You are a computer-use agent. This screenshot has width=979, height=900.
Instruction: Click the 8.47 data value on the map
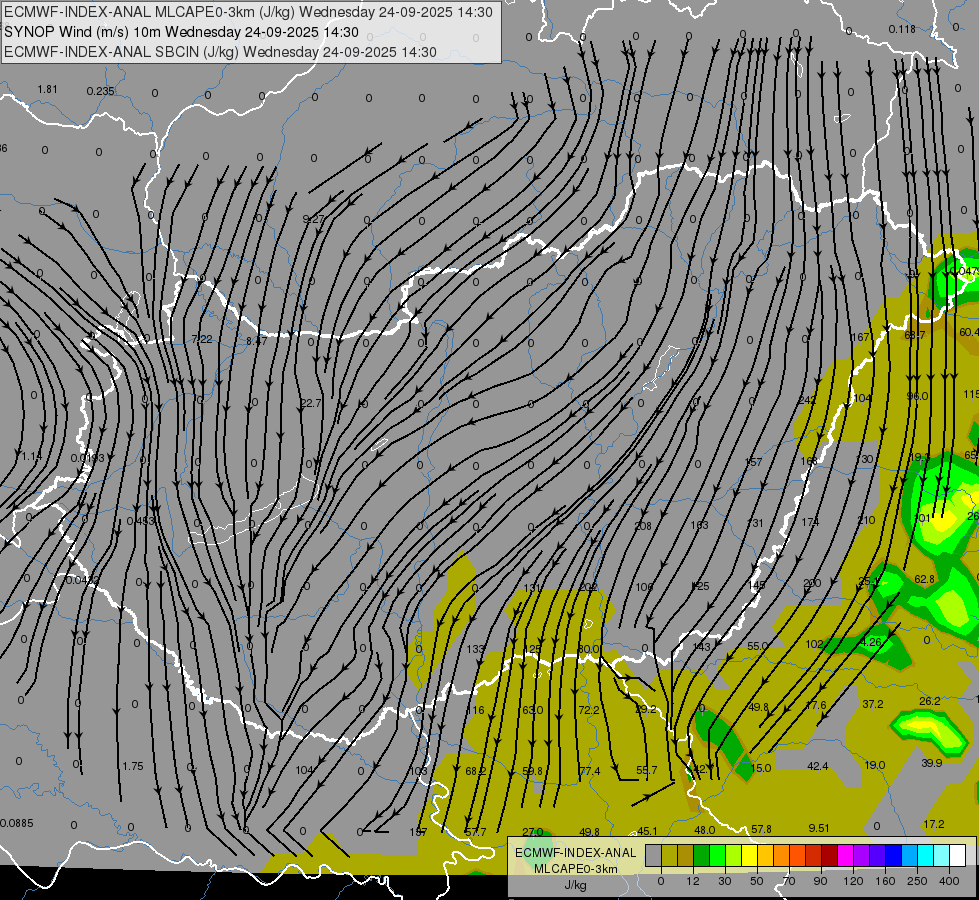click(256, 341)
